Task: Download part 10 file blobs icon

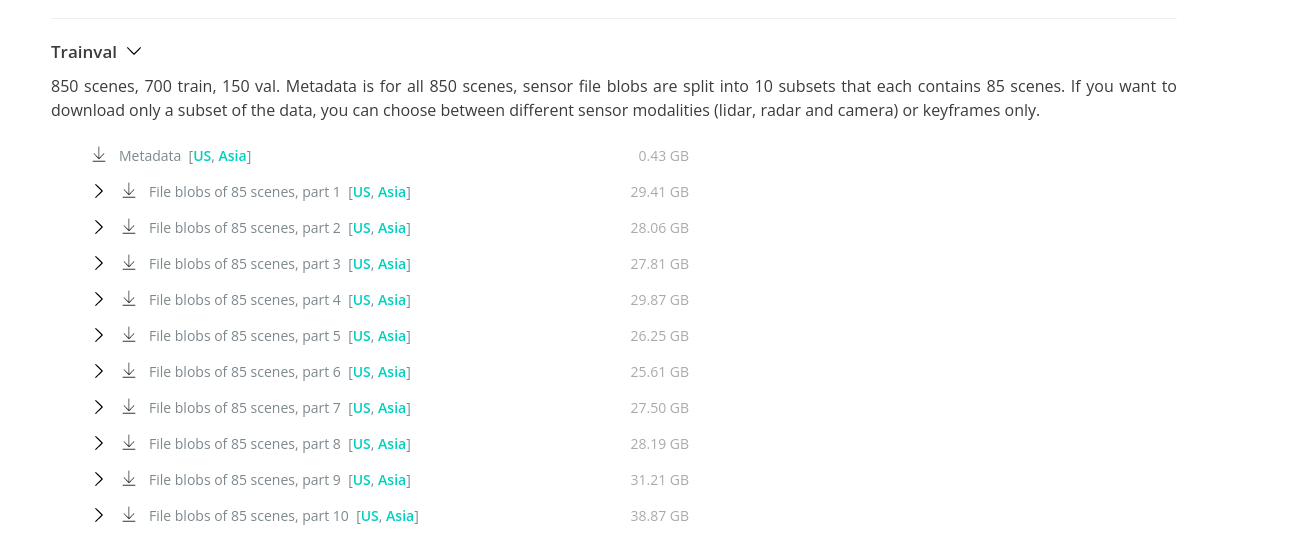Action: (x=129, y=515)
